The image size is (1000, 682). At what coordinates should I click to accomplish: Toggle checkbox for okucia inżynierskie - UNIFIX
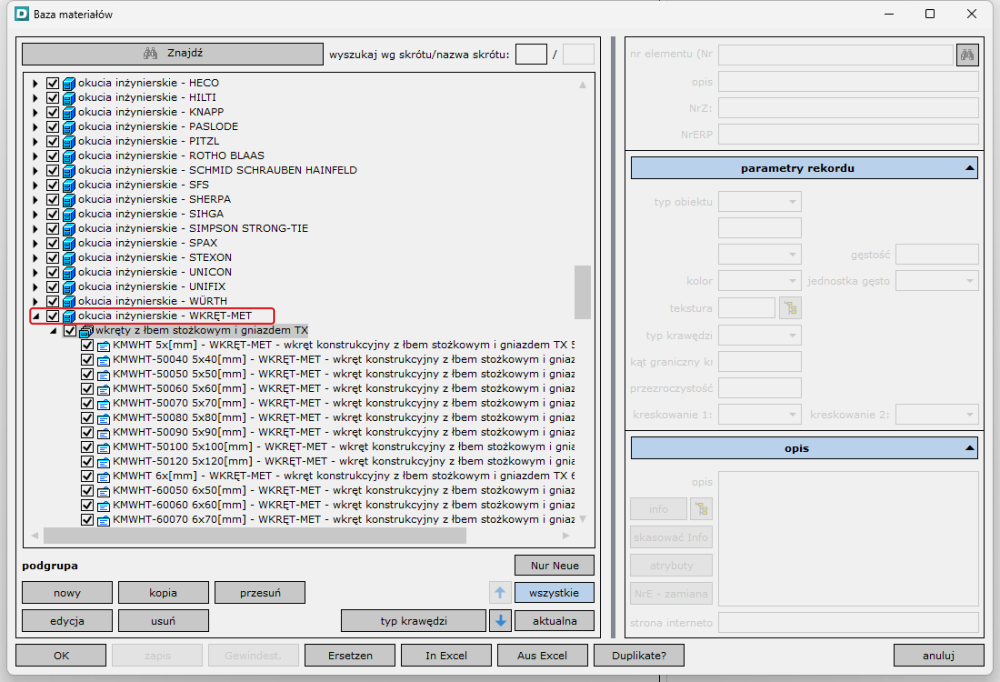point(52,286)
